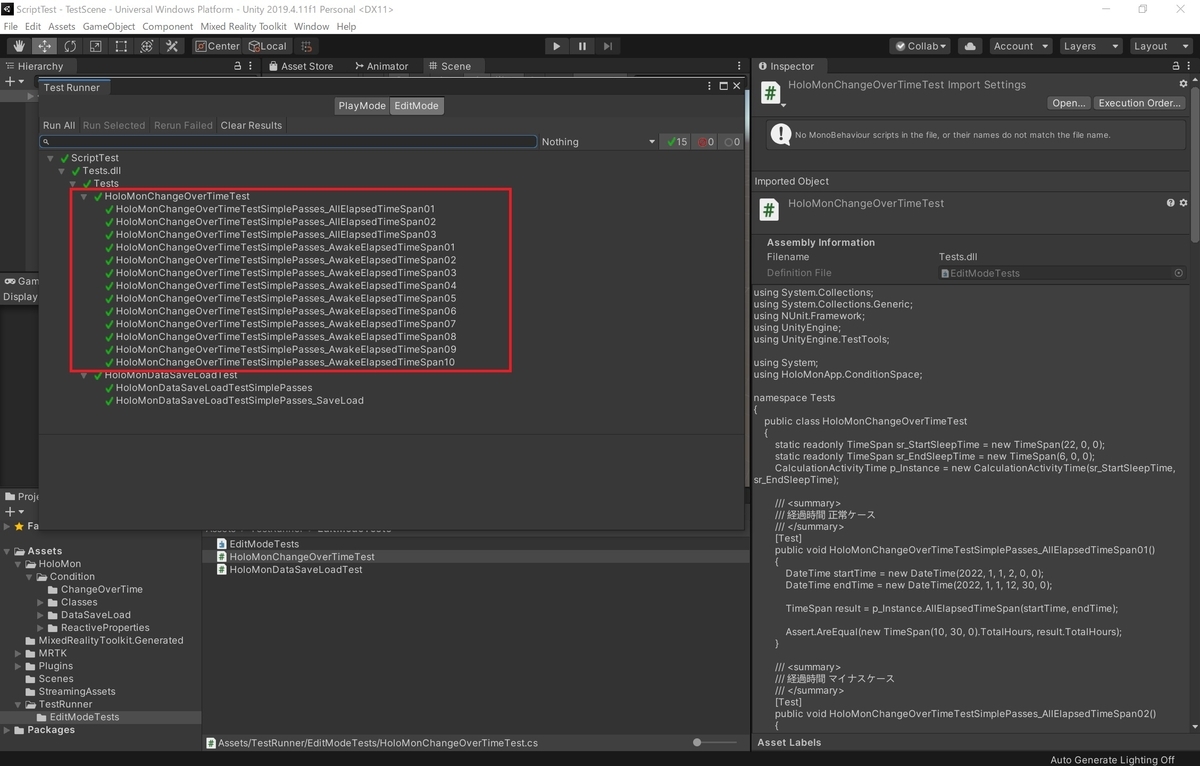Collapse the Tests.dll tree node
The width and height of the screenshot is (1200, 766).
(62, 171)
